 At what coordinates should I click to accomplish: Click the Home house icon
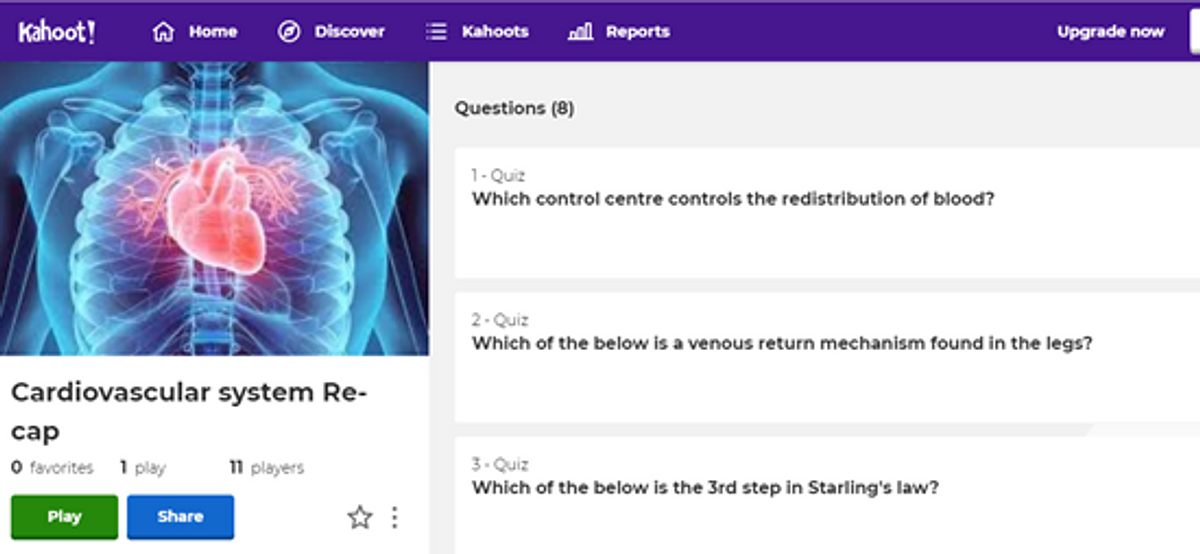pos(163,32)
